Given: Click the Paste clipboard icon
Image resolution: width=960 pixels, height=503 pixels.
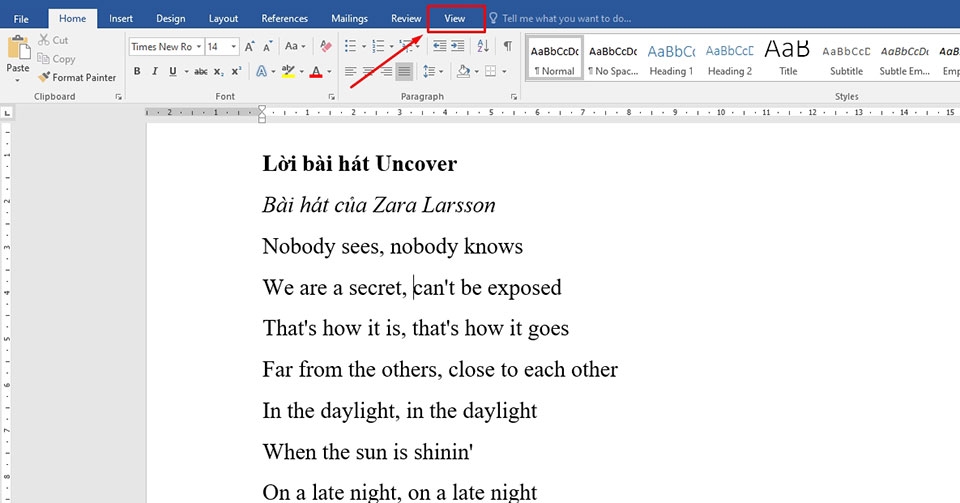Looking at the screenshot, I should click(x=18, y=47).
